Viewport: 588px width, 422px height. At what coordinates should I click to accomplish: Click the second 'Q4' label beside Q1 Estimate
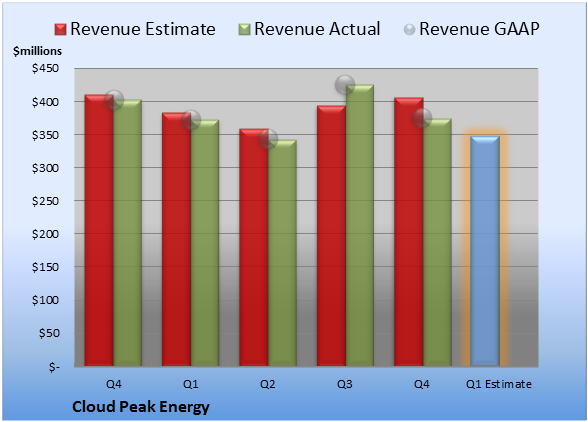pos(422,384)
